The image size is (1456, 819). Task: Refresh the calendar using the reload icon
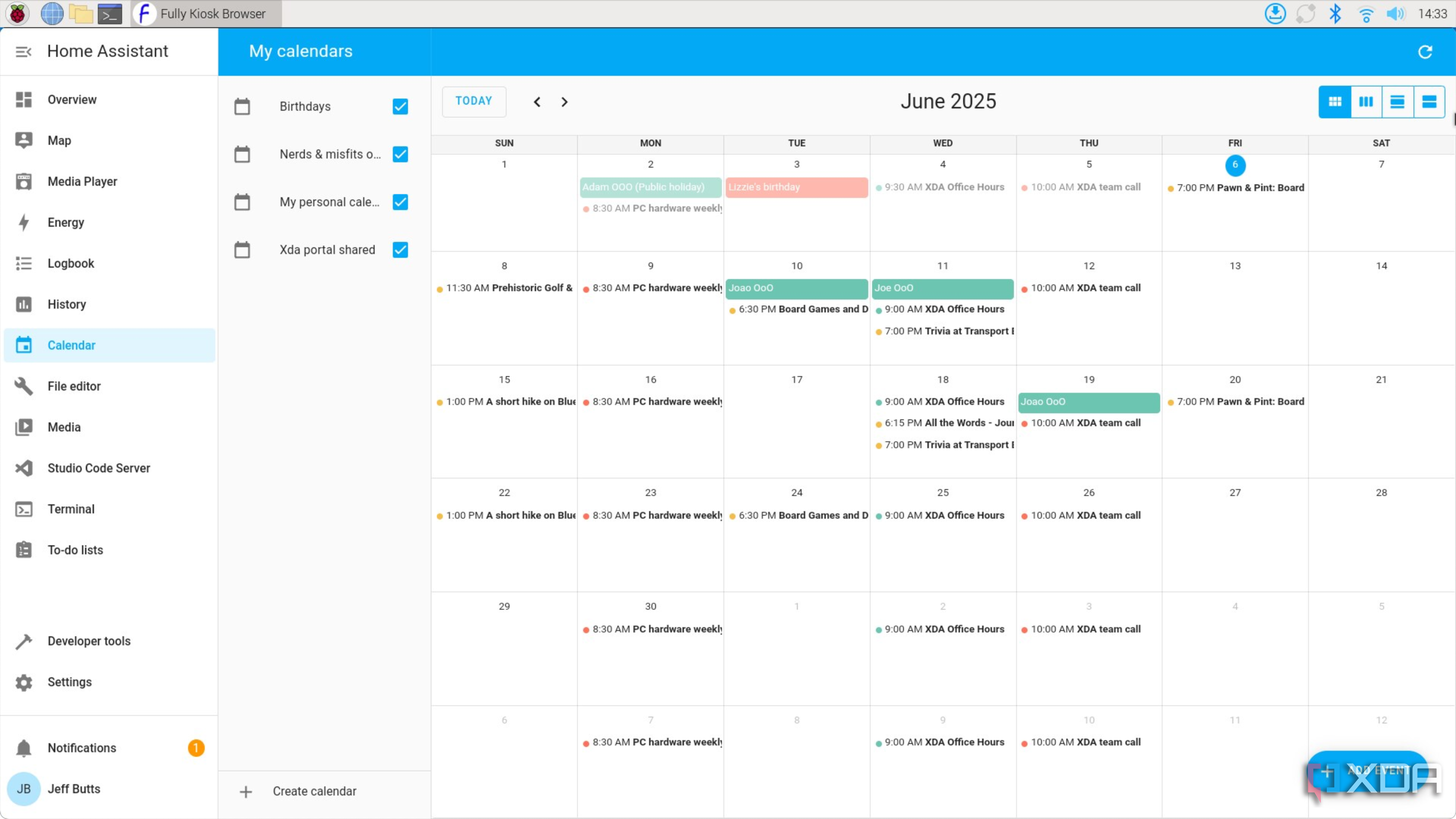[1425, 52]
